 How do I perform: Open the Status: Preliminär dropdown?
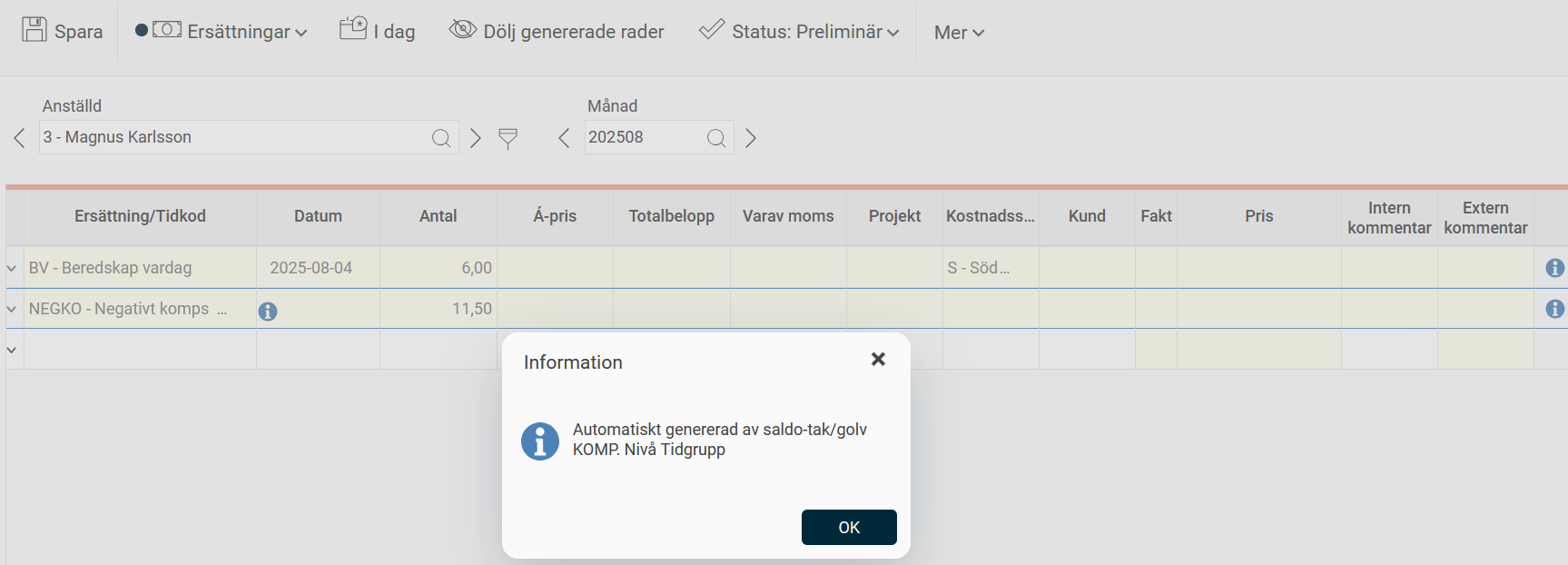point(796,31)
